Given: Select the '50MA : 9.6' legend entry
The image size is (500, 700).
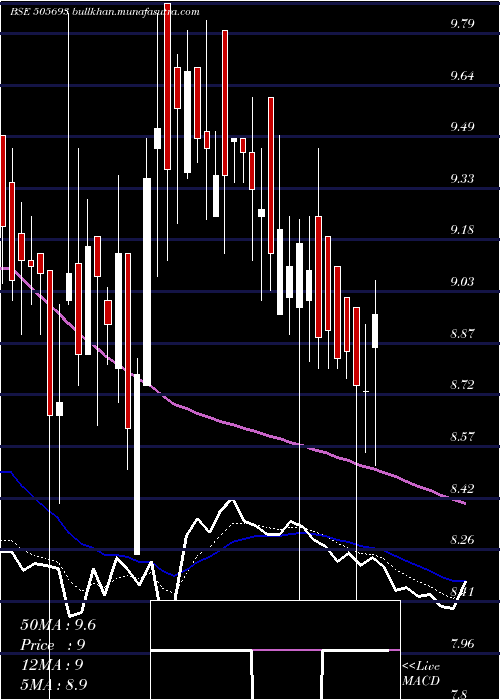Looking at the screenshot, I should point(58,625).
